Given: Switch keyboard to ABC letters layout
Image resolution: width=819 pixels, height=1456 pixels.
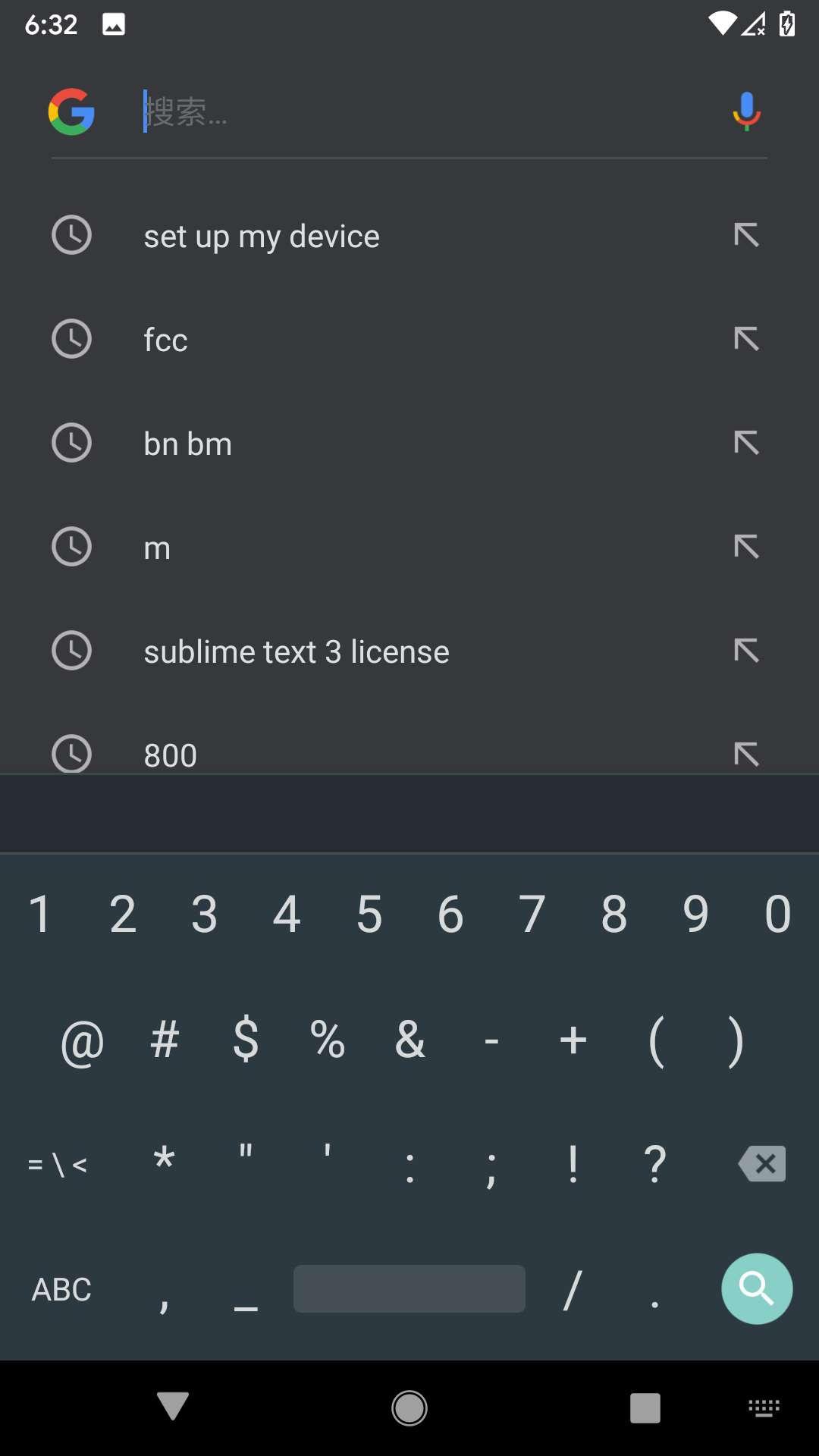Looking at the screenshot, I should (x=61, y=1289).
